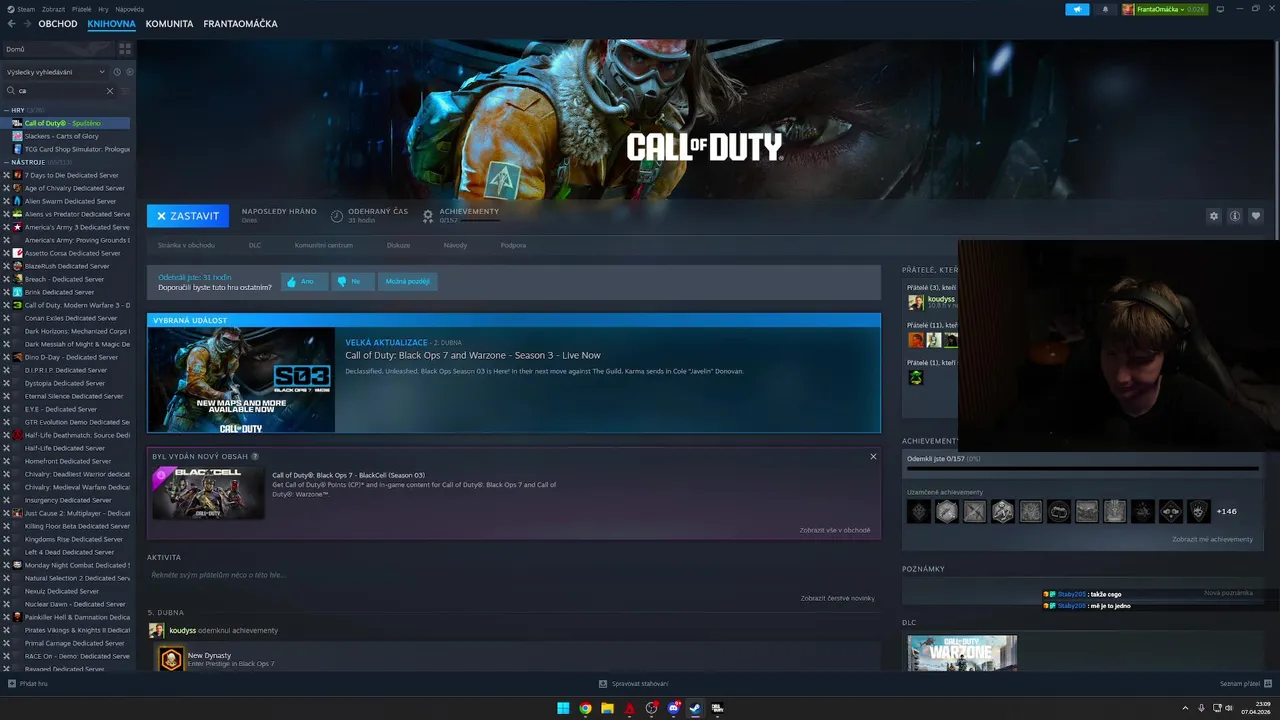Open Spravovat stahování downloads manager
The height and width of the screenshot is (720, 1280).
(x=634, y=683)
